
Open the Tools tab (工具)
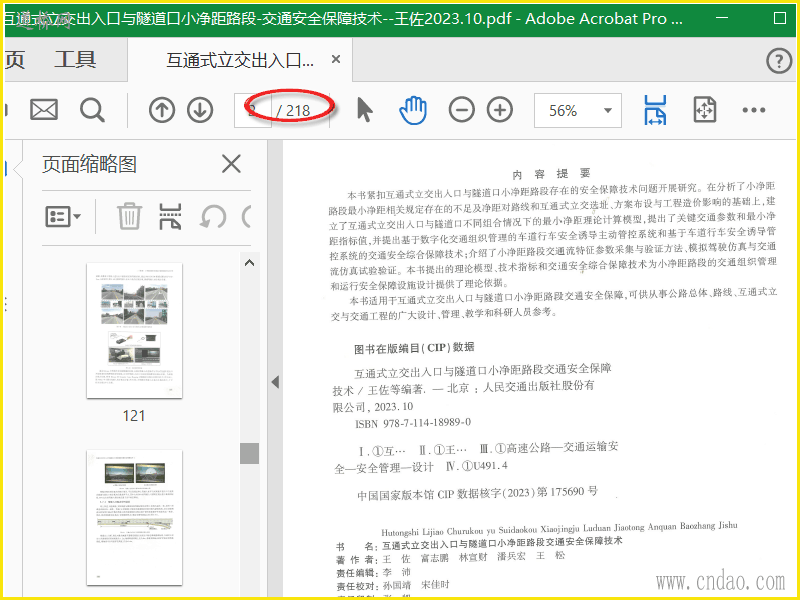click(x=75, y=60)
